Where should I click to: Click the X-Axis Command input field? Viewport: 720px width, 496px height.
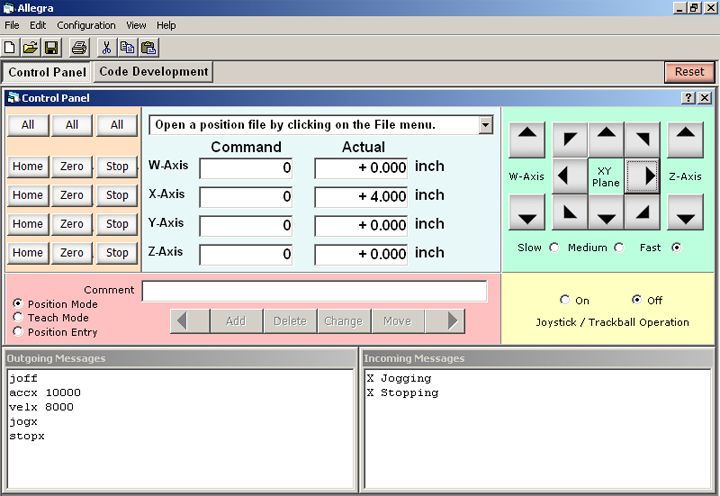[x=246, y=197]
